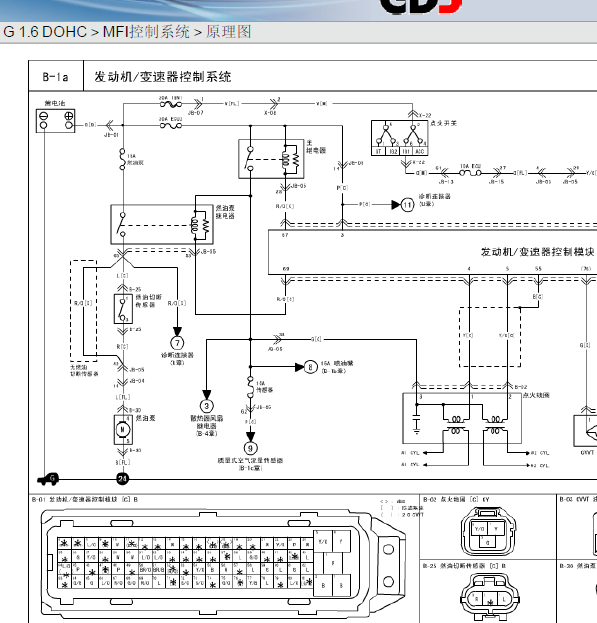The height and width of the screenshot is (623, 597).
Task: Click the fuel pump relay (燃油泵继电器) box
Action: coord(162,224)
